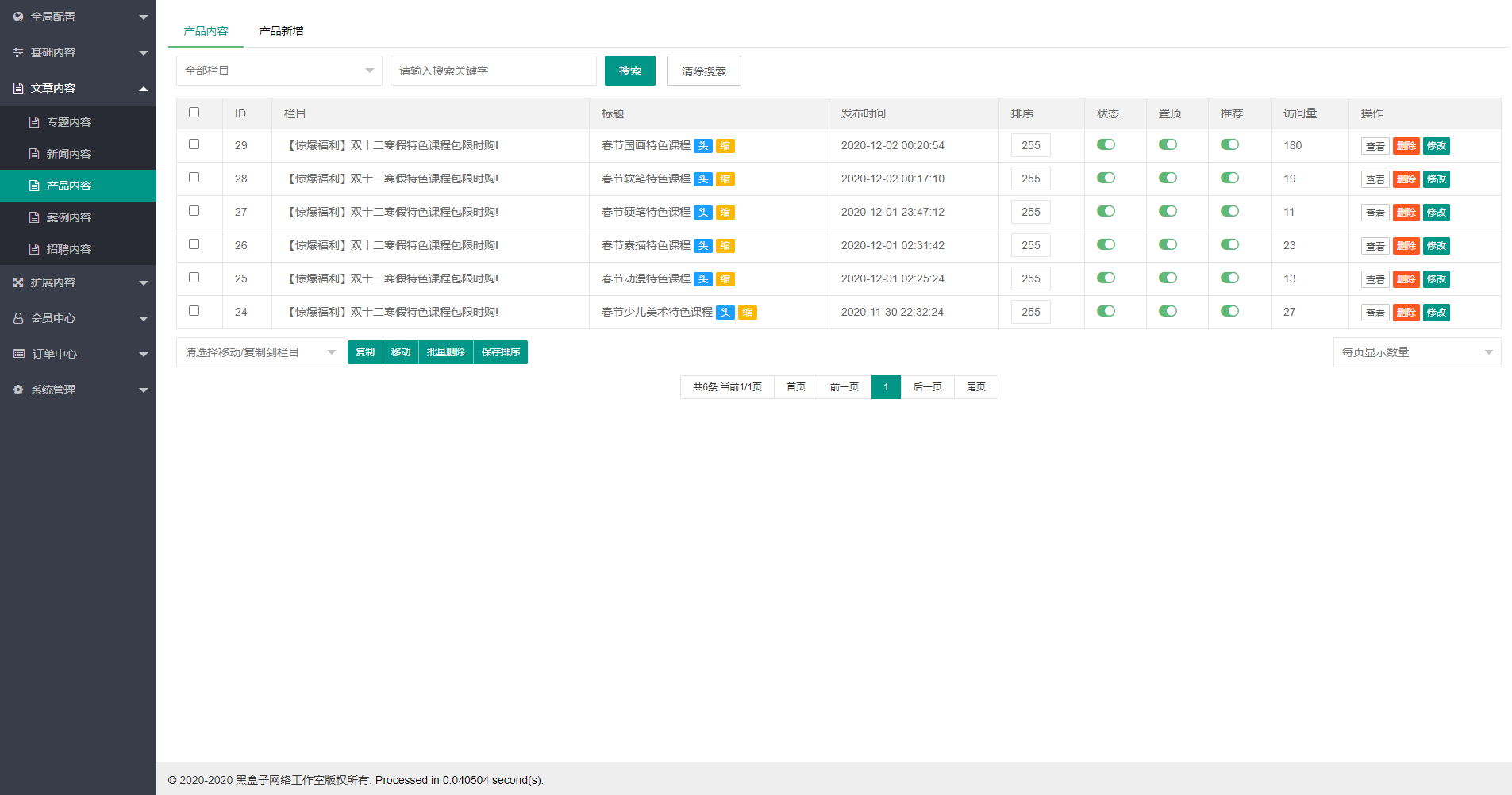
Task: Click the 复制 button
Action: pos(365,352)
